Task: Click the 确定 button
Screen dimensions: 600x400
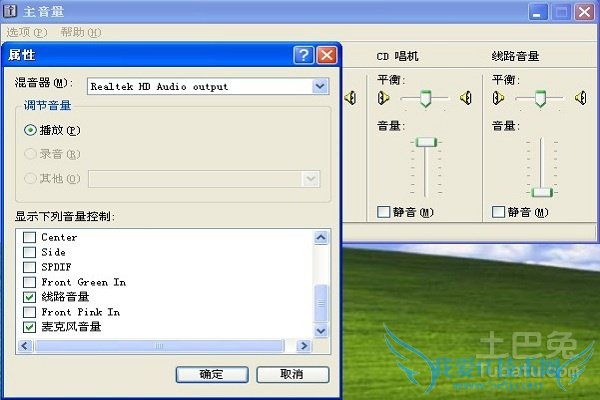Action: click(x=212, y=374)
